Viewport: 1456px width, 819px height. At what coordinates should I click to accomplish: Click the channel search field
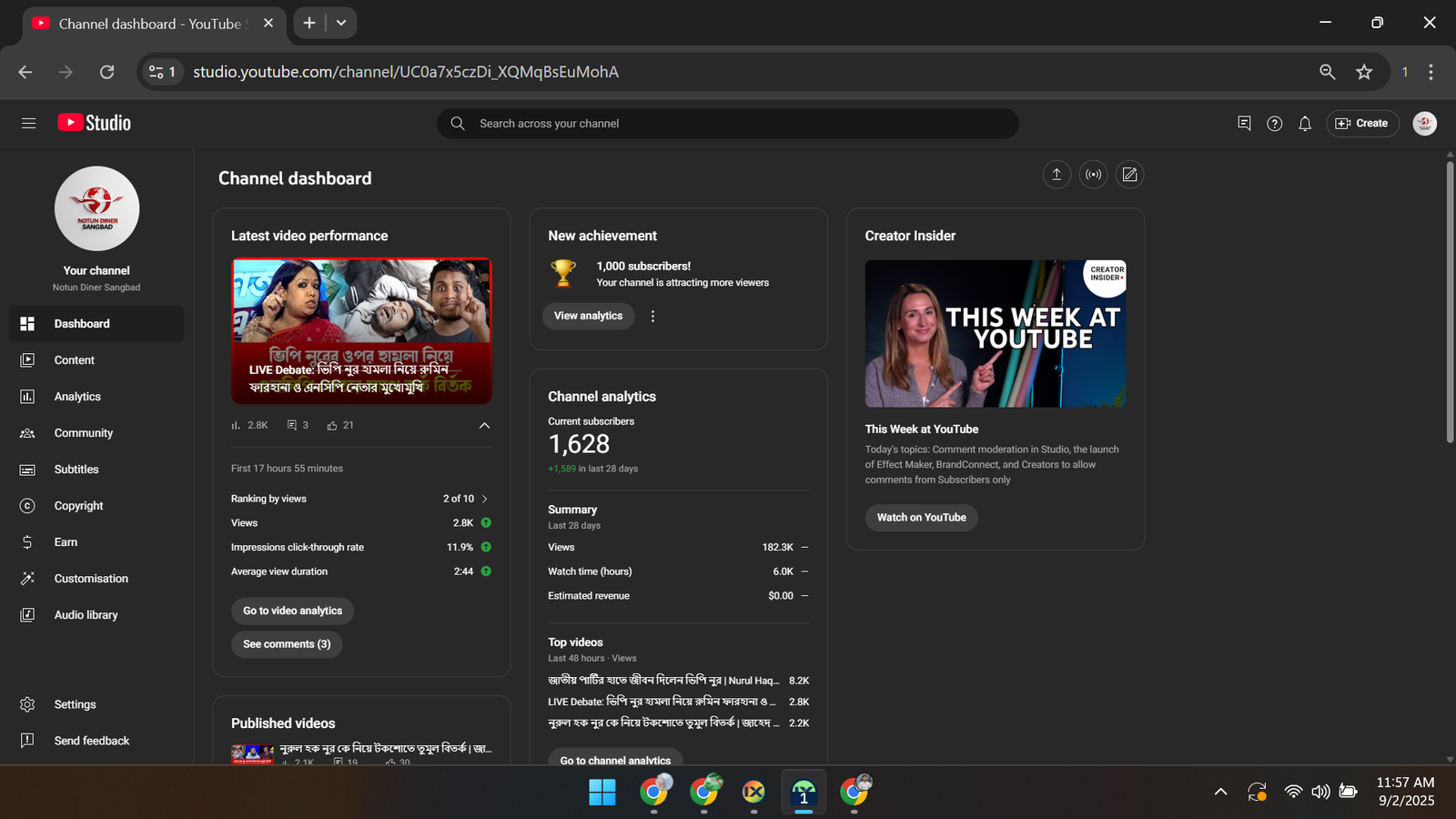coord(728,124)
